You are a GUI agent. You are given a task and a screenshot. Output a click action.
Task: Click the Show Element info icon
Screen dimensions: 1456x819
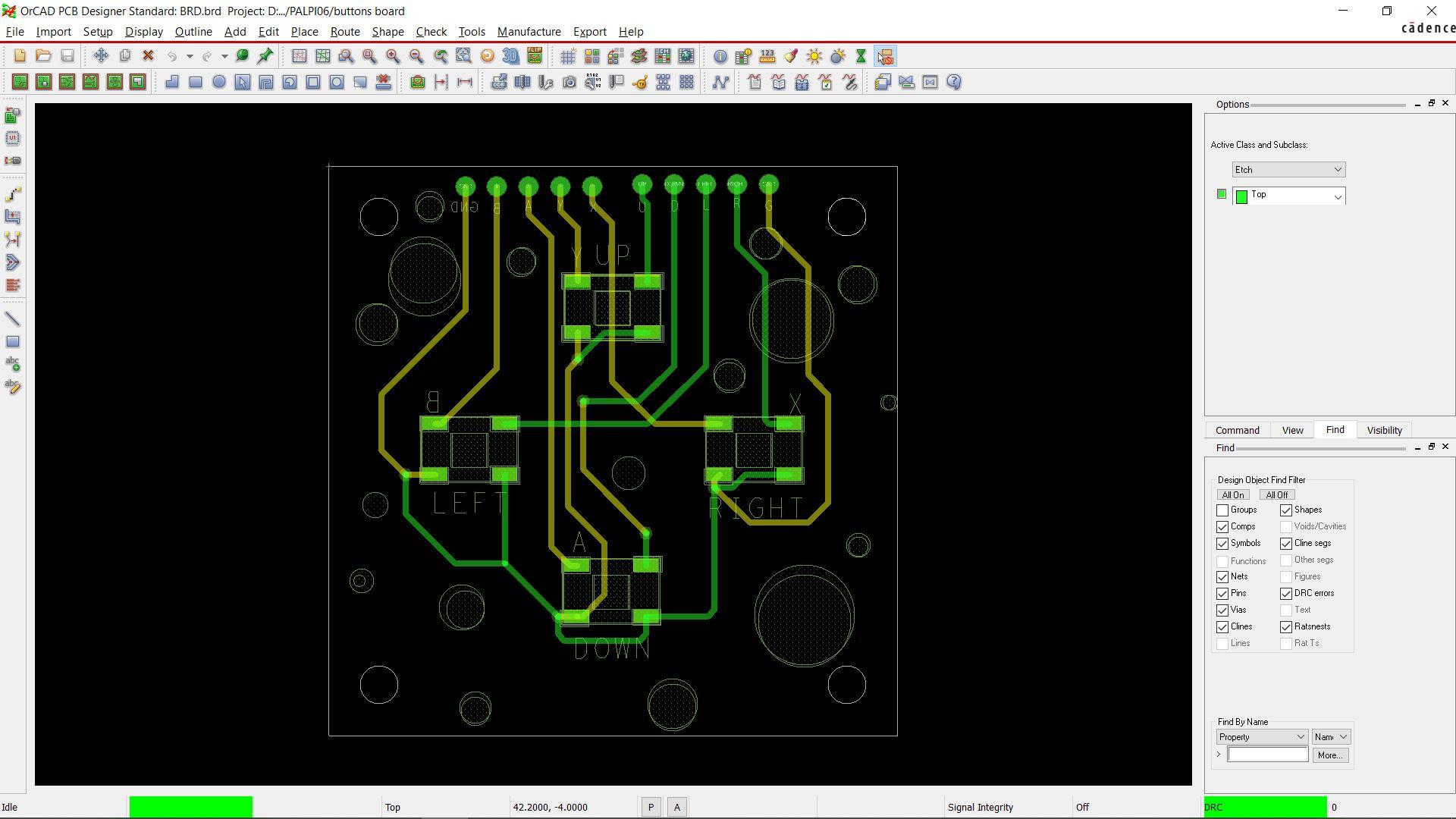tap(720, 56)
